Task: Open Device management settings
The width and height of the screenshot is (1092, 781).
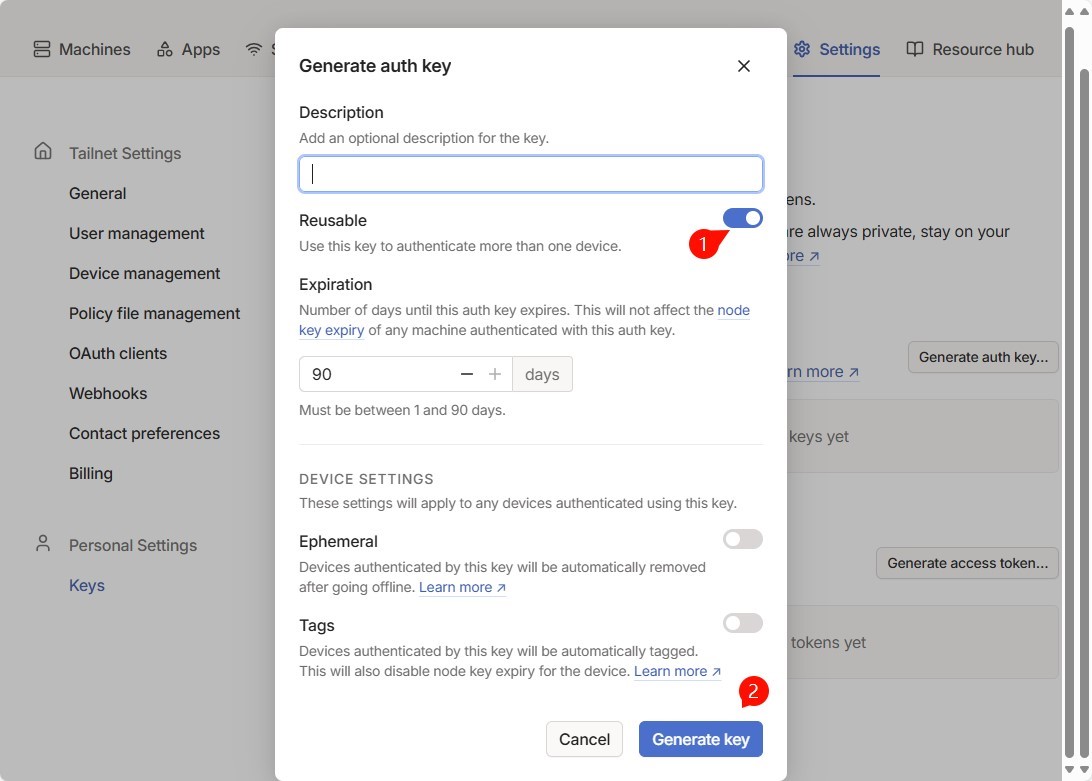Action: (144, 274)
